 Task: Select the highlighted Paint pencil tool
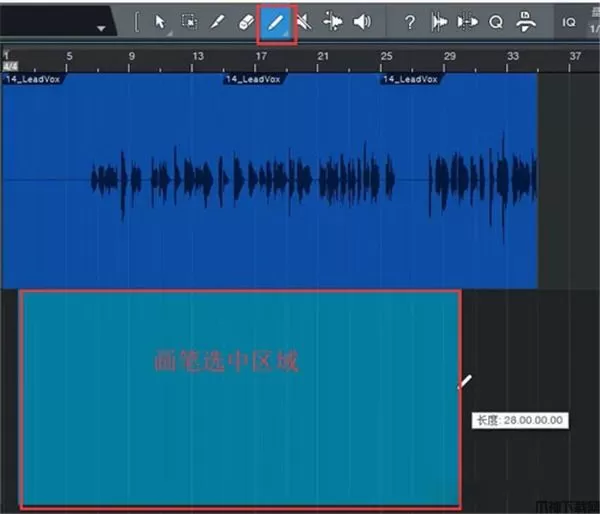pos(276,22)
